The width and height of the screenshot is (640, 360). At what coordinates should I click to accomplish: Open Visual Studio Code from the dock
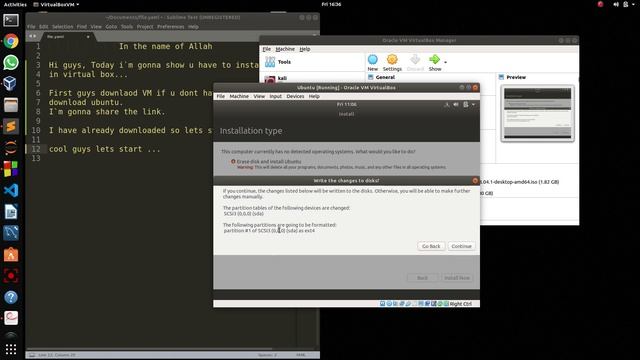point(11,190)
